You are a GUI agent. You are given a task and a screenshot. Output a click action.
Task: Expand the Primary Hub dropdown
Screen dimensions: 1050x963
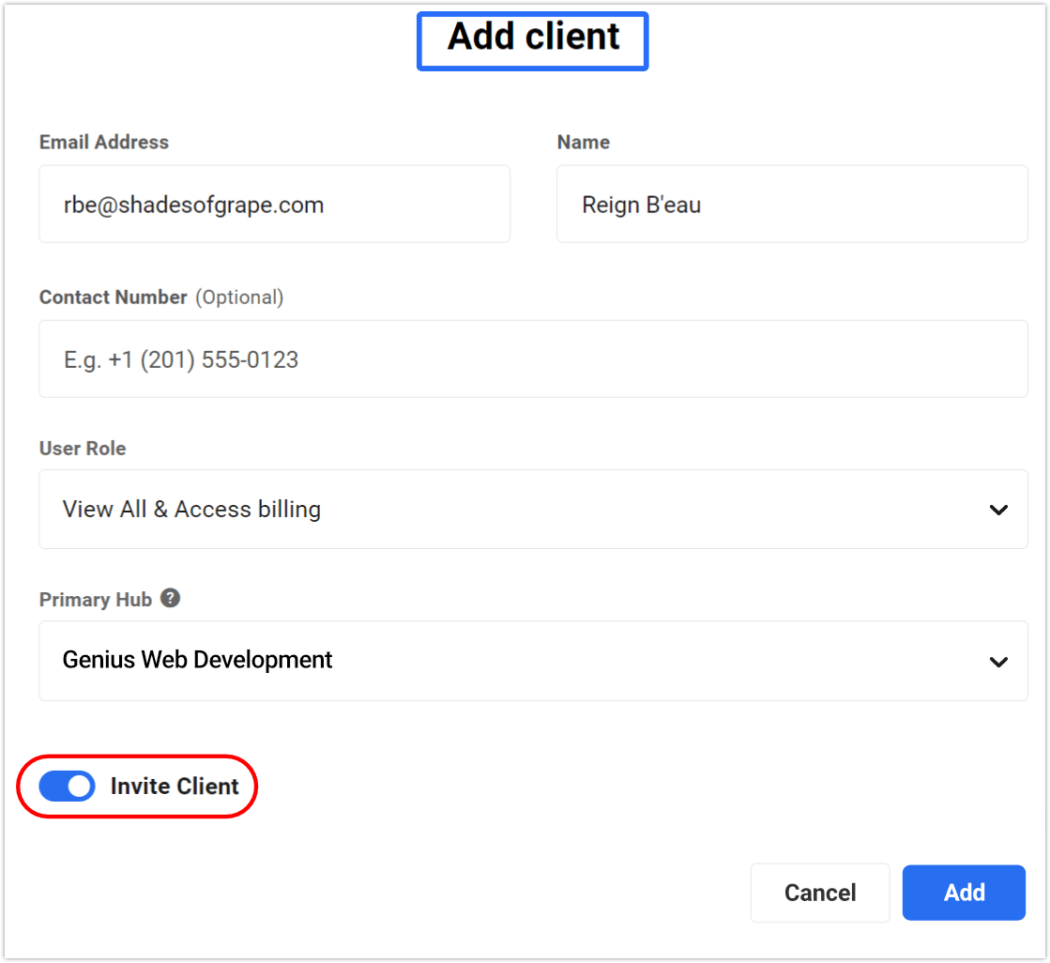click(x=533, y=660)
